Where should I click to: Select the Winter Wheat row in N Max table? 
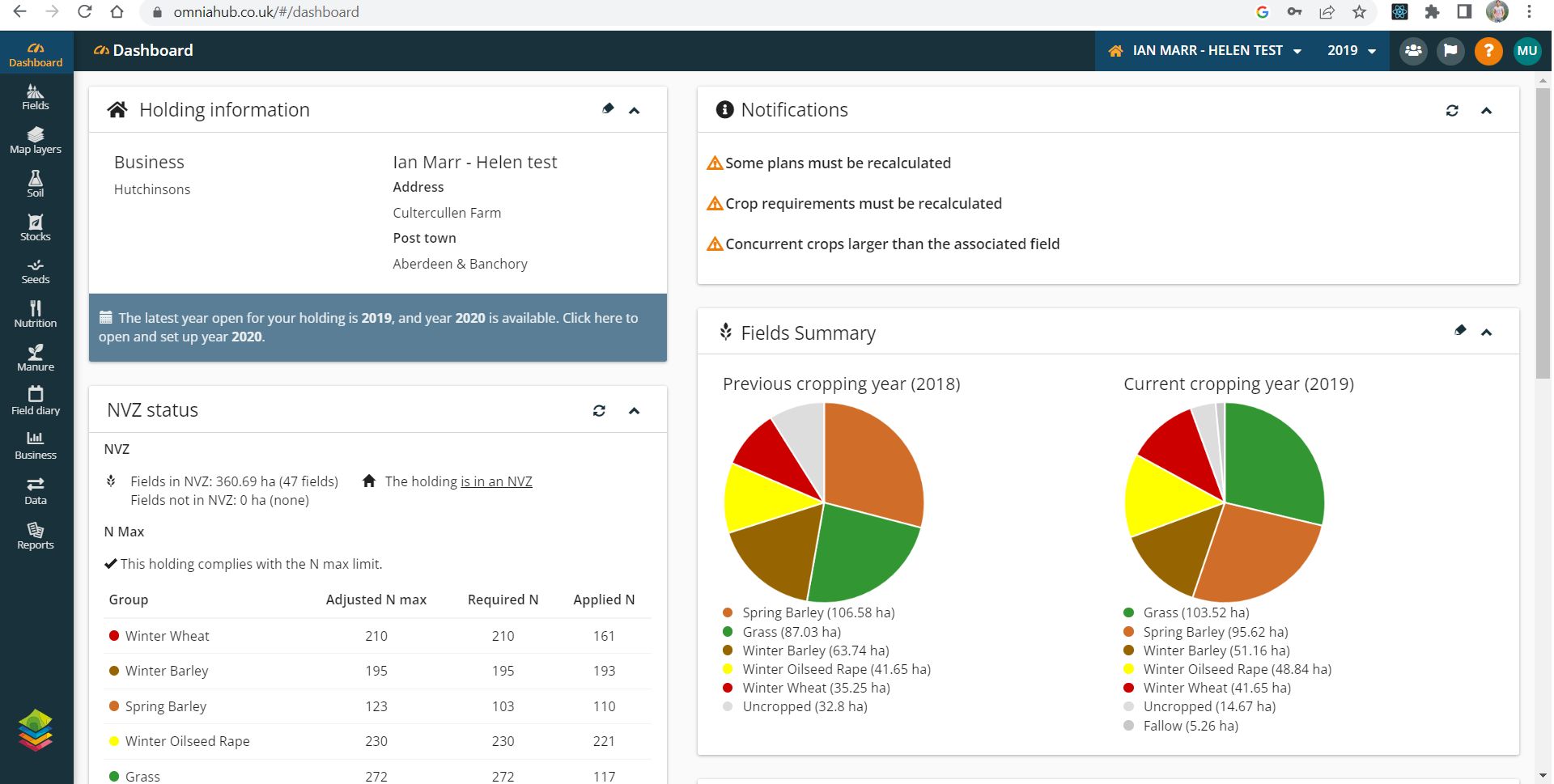pos(378,636)
